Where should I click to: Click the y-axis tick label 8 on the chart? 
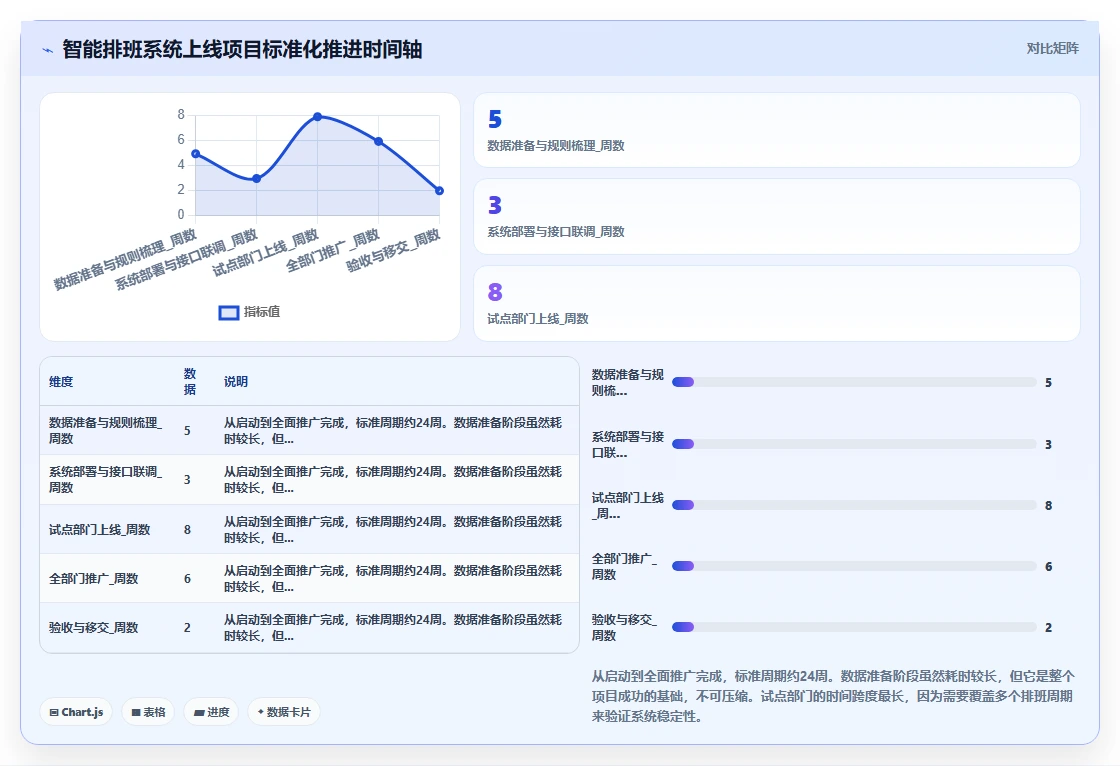coord(181,114)
